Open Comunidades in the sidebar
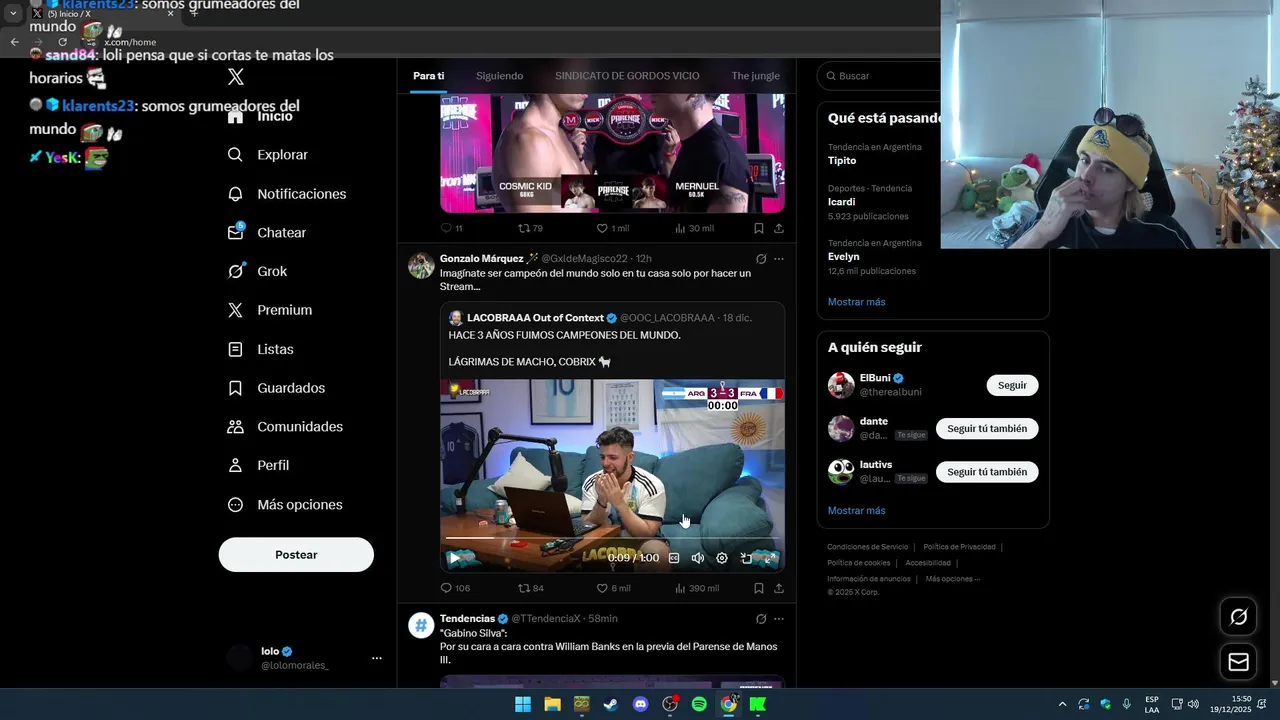Image resolution: width=1280 pixels, height=720 pixels. pyautogui.click(x=285, y=427)
